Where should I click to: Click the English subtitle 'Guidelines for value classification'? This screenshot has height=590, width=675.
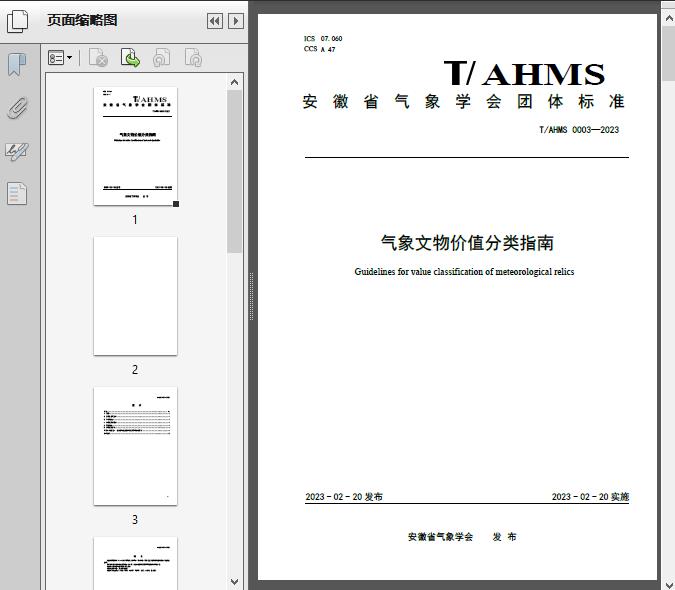click(x=464, y=272)
